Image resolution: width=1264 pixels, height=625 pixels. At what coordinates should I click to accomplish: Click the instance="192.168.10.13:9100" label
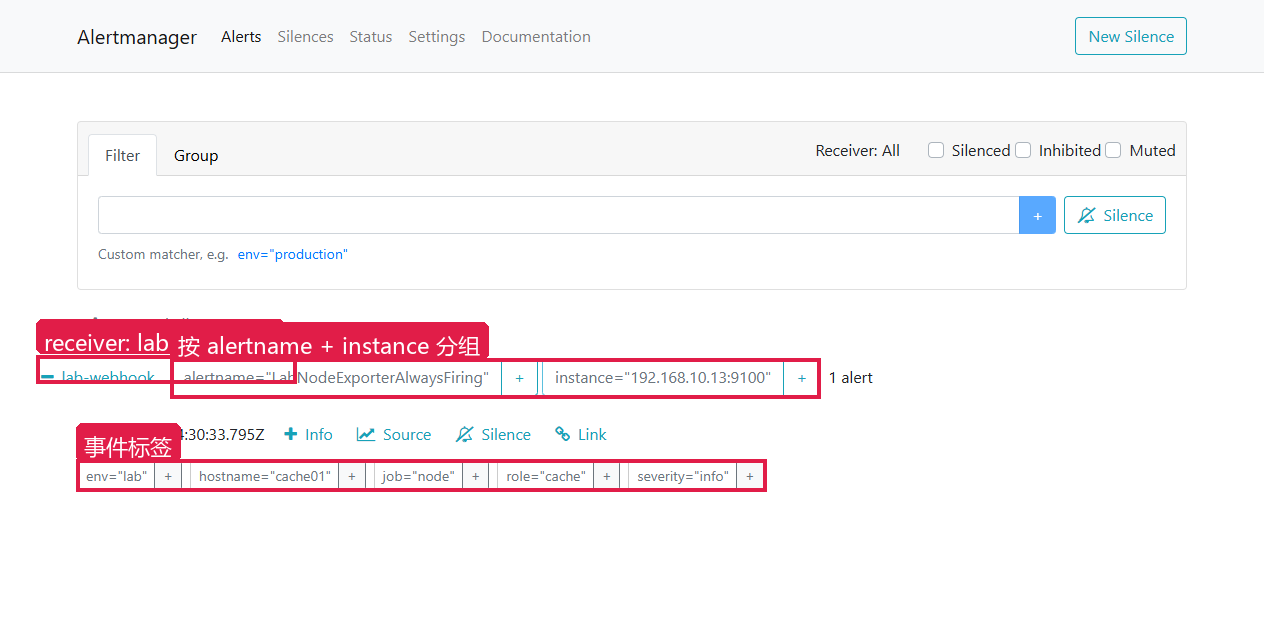point(663,378)
